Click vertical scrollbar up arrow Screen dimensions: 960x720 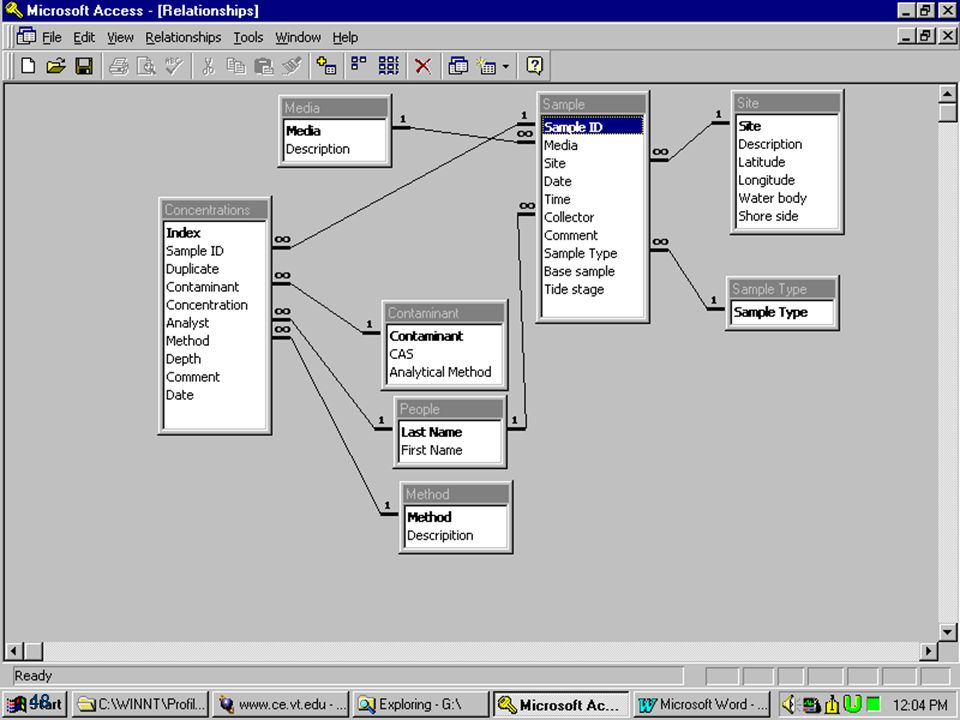tap(947, 94)
